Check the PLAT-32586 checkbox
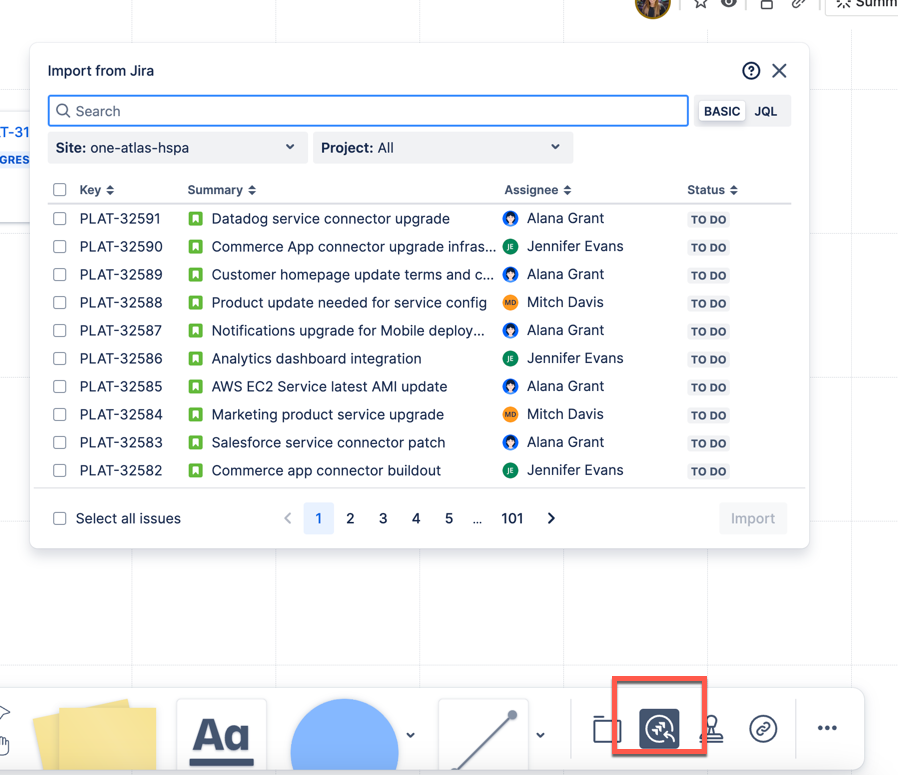This screenshot has width=898, height=775. 60,359
